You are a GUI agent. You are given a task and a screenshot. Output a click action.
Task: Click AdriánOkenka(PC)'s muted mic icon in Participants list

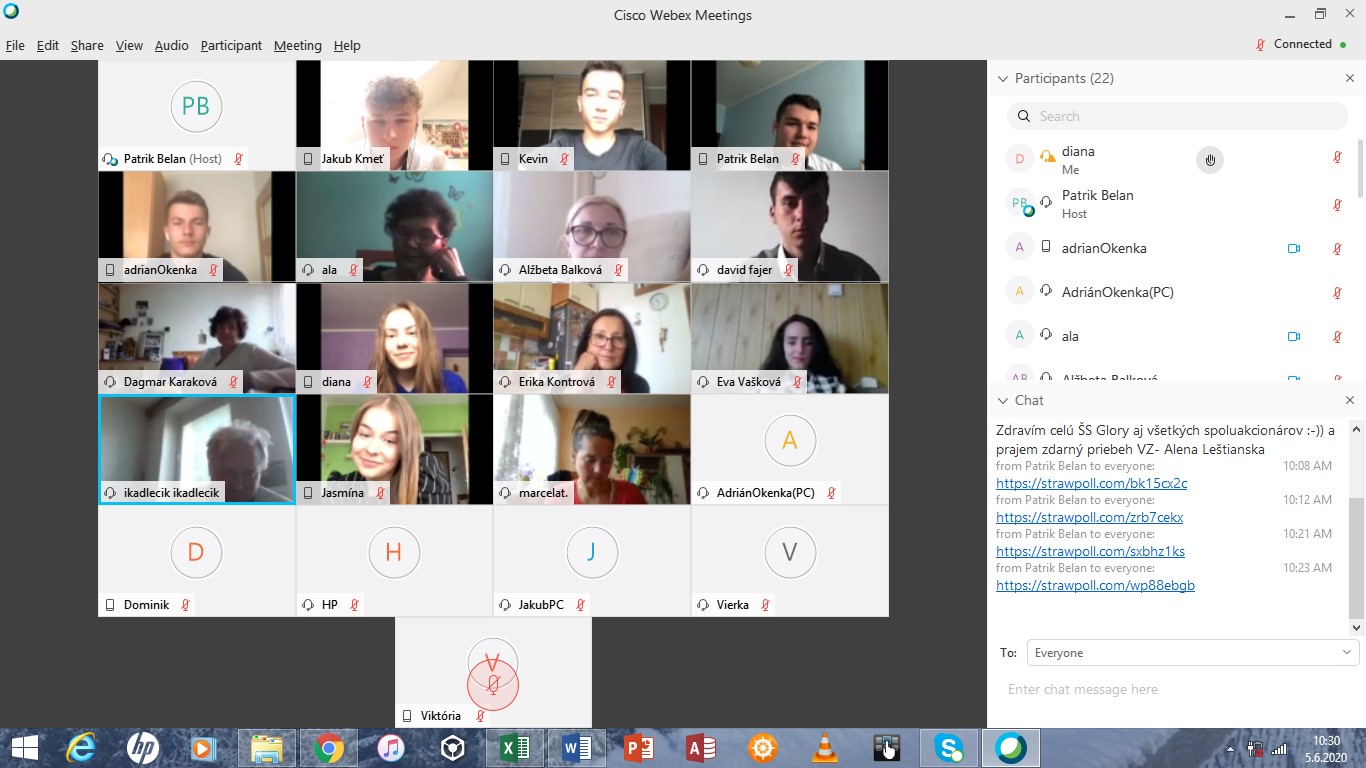click(1337, 292)
